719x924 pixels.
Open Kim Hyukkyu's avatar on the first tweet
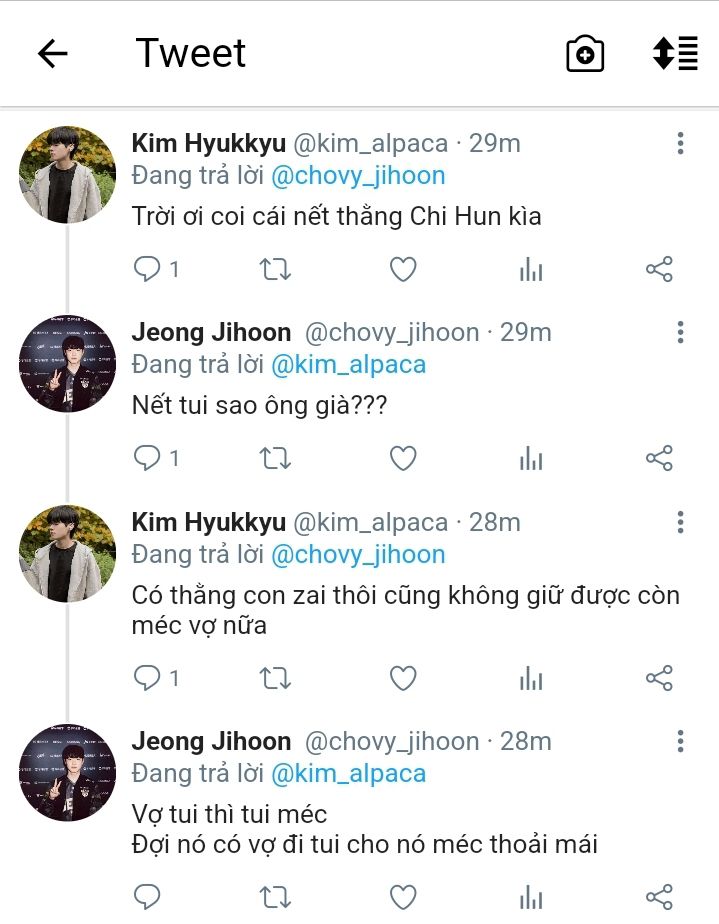[x=68, y=174]
